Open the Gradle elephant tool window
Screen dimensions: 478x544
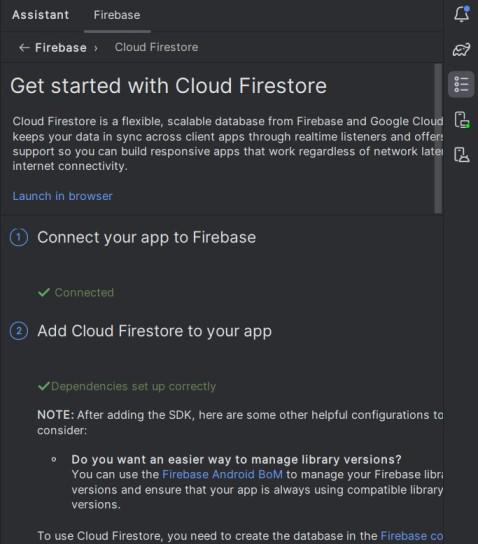[462, 49]
